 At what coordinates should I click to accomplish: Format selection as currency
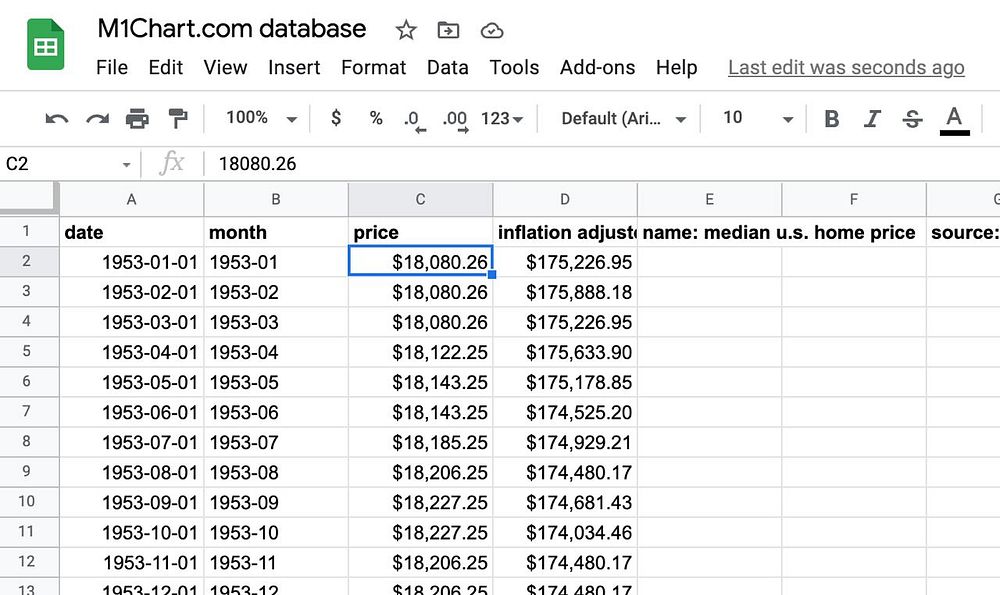(x=336, y=118)
